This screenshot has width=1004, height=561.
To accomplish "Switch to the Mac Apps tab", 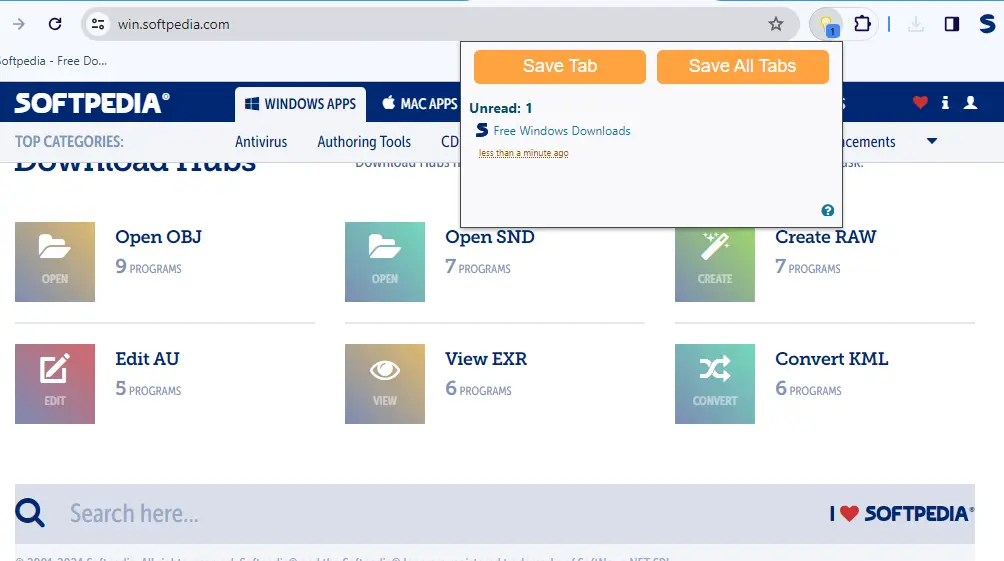I will tap(418, 104).
